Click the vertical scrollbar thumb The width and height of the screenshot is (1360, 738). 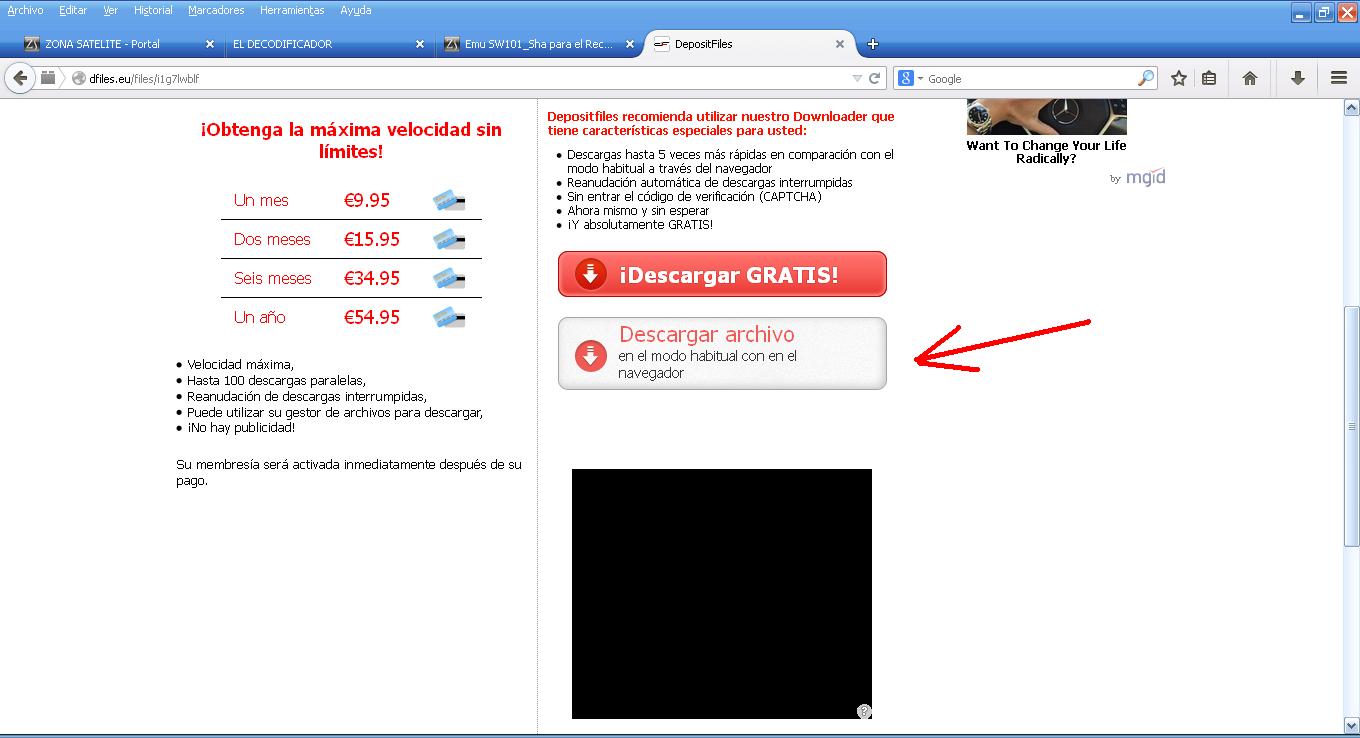pyautogui.click(x=1351, y=425)
